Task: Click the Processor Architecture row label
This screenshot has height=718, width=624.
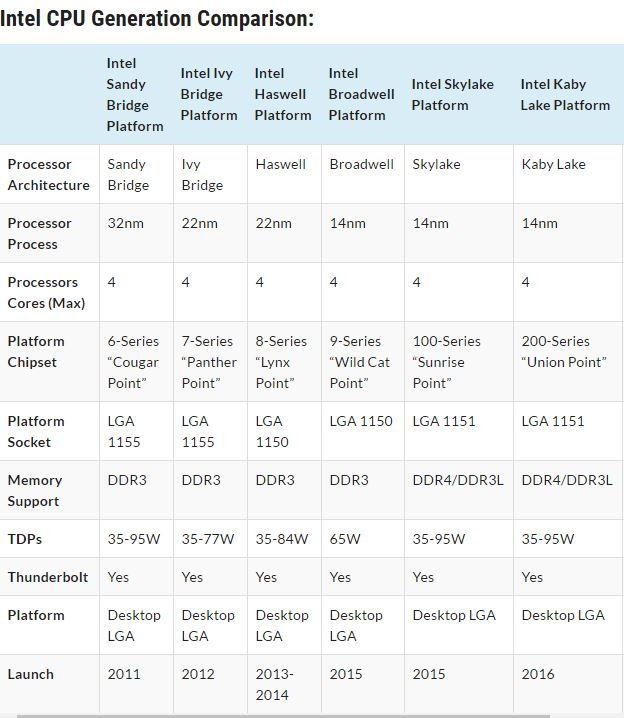Action: coord(49,174)
